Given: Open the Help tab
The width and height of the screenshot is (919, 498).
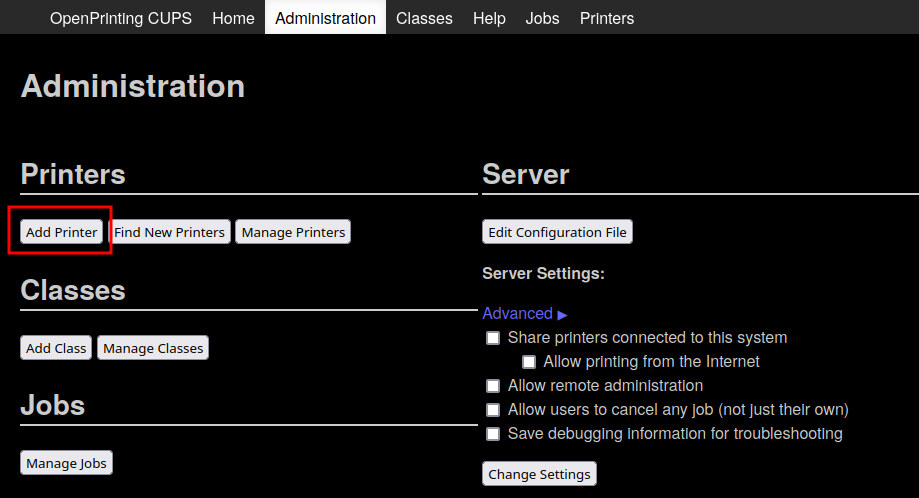Looking at the screenshot, I should [489, 18].
